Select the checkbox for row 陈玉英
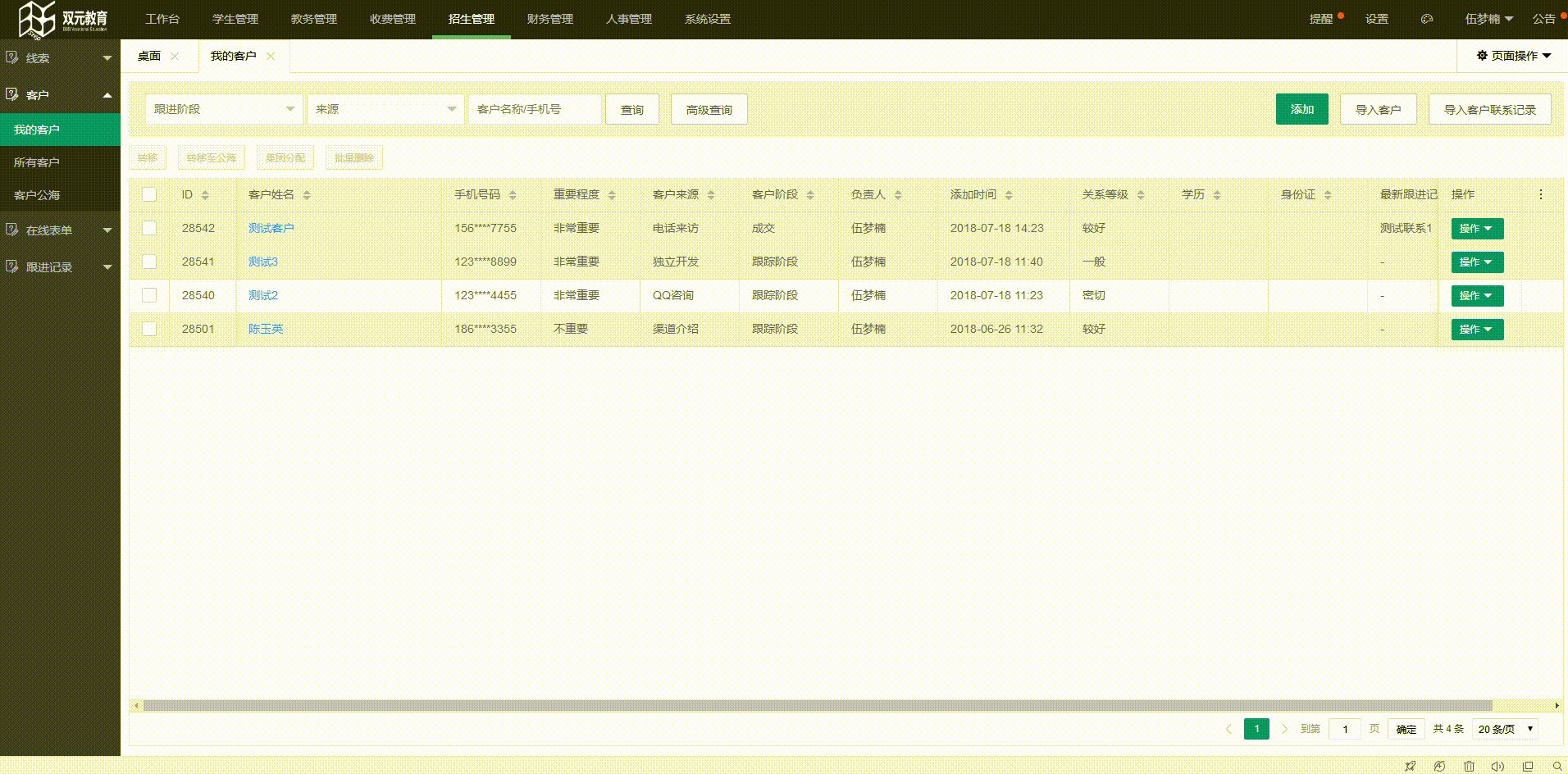This screenshot has height=774, width=1568. coord(149,329)
